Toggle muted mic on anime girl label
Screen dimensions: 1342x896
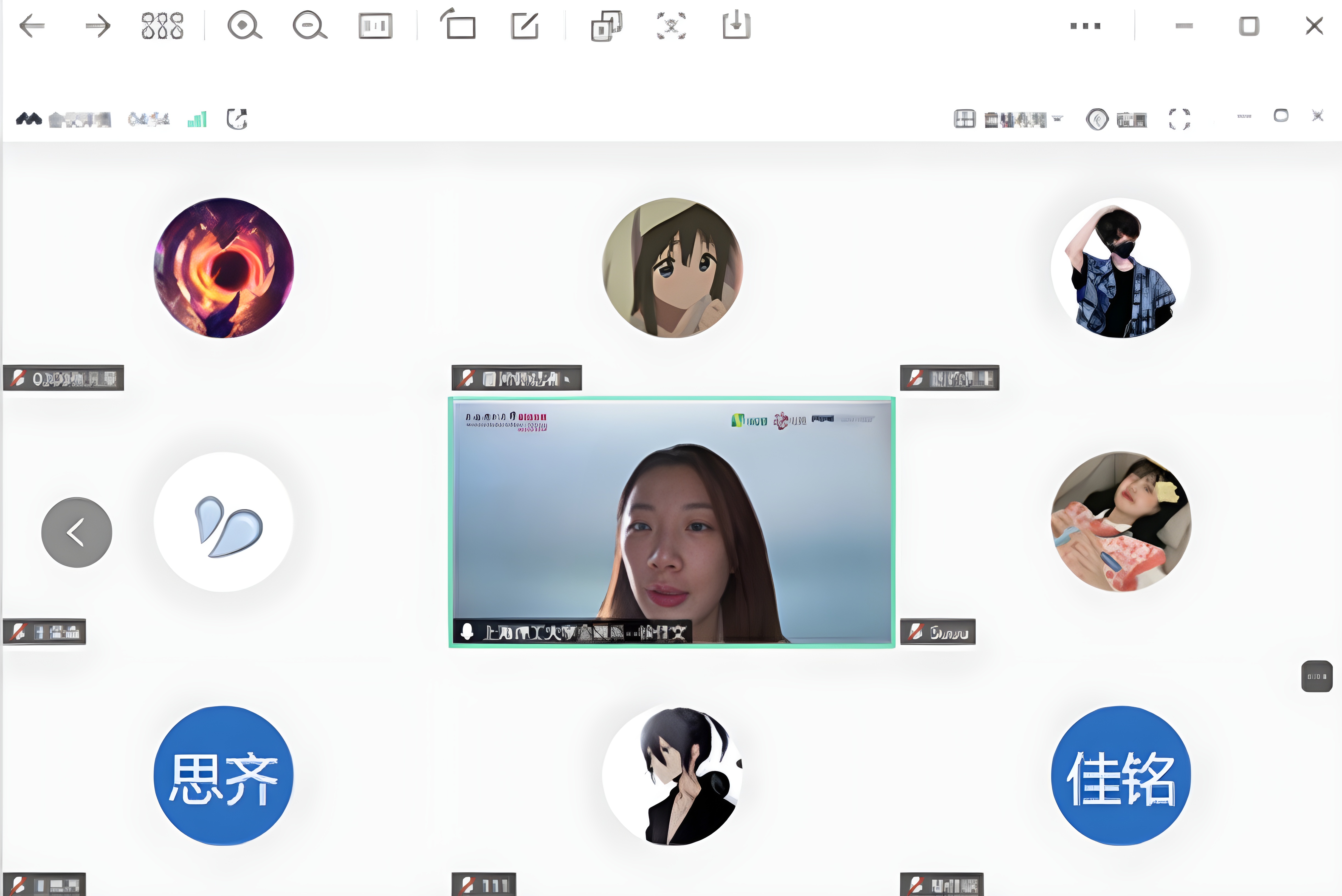(467, 378)
